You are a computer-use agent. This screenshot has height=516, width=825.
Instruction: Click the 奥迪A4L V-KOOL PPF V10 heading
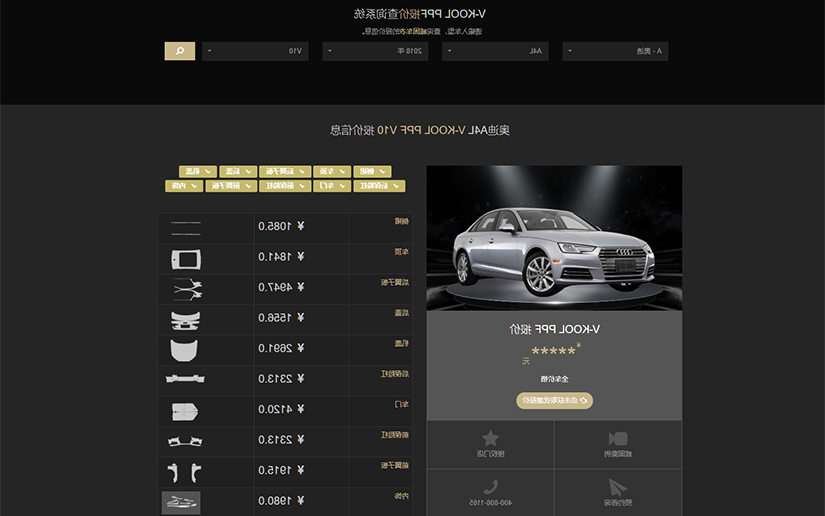click(x=444, y=130)
